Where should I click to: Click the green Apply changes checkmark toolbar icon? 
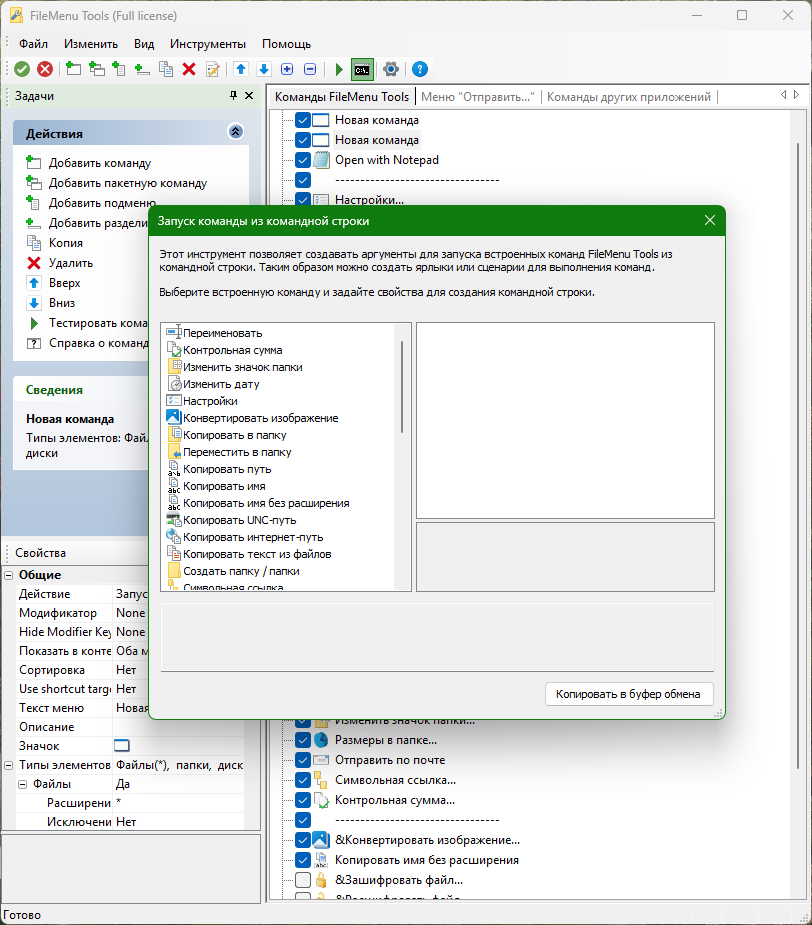[22, 69]
